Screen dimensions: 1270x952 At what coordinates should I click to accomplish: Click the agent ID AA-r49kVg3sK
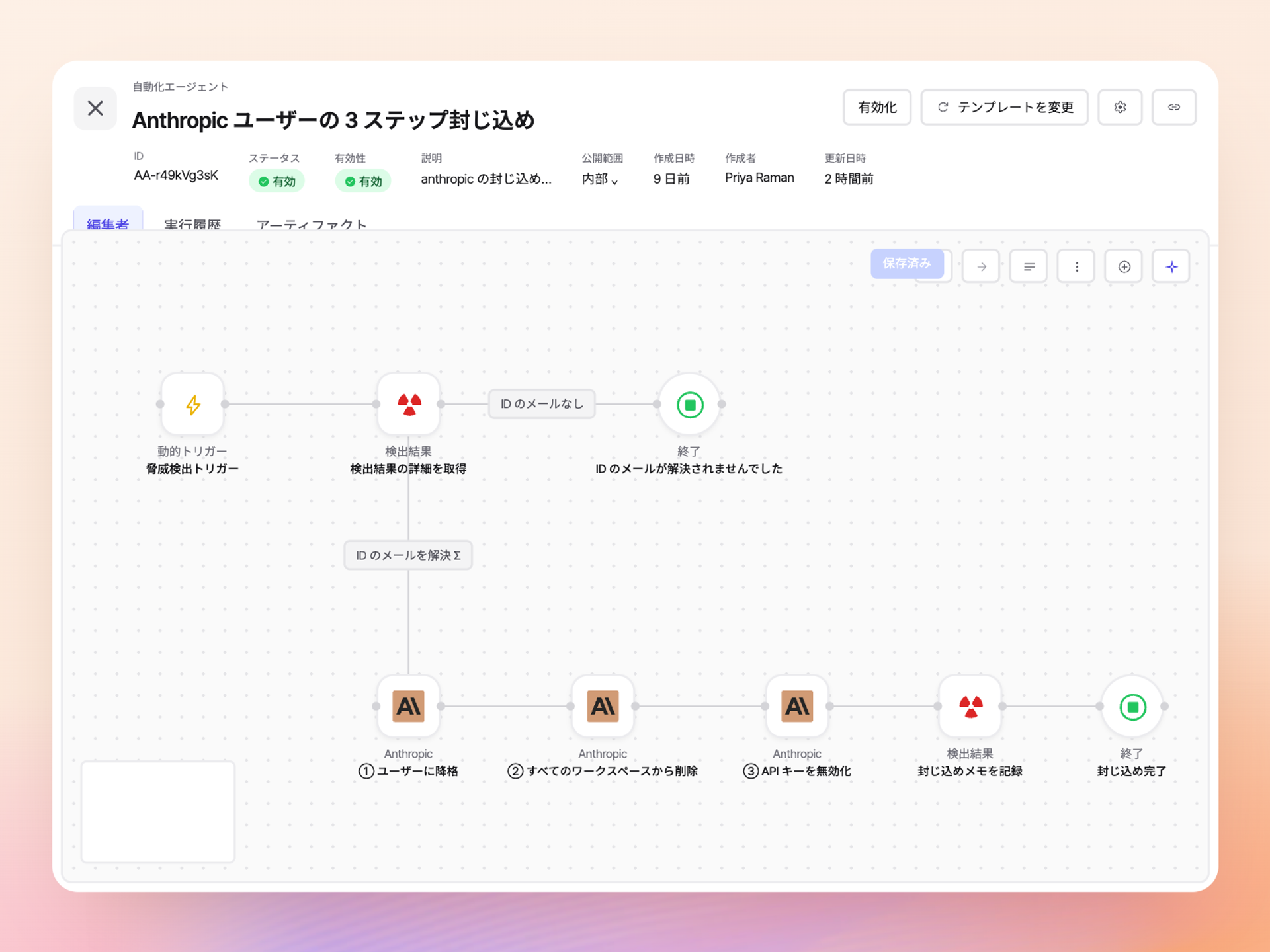coord(176,175)
